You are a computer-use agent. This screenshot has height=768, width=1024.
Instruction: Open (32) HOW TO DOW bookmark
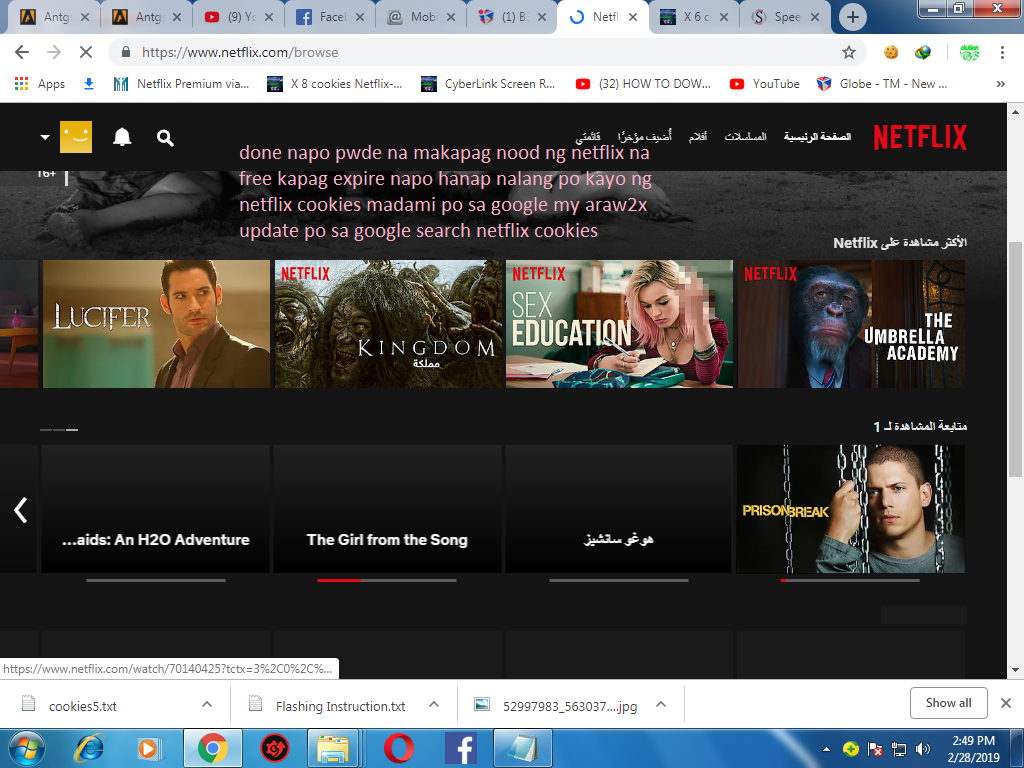(x=643, y=84)
